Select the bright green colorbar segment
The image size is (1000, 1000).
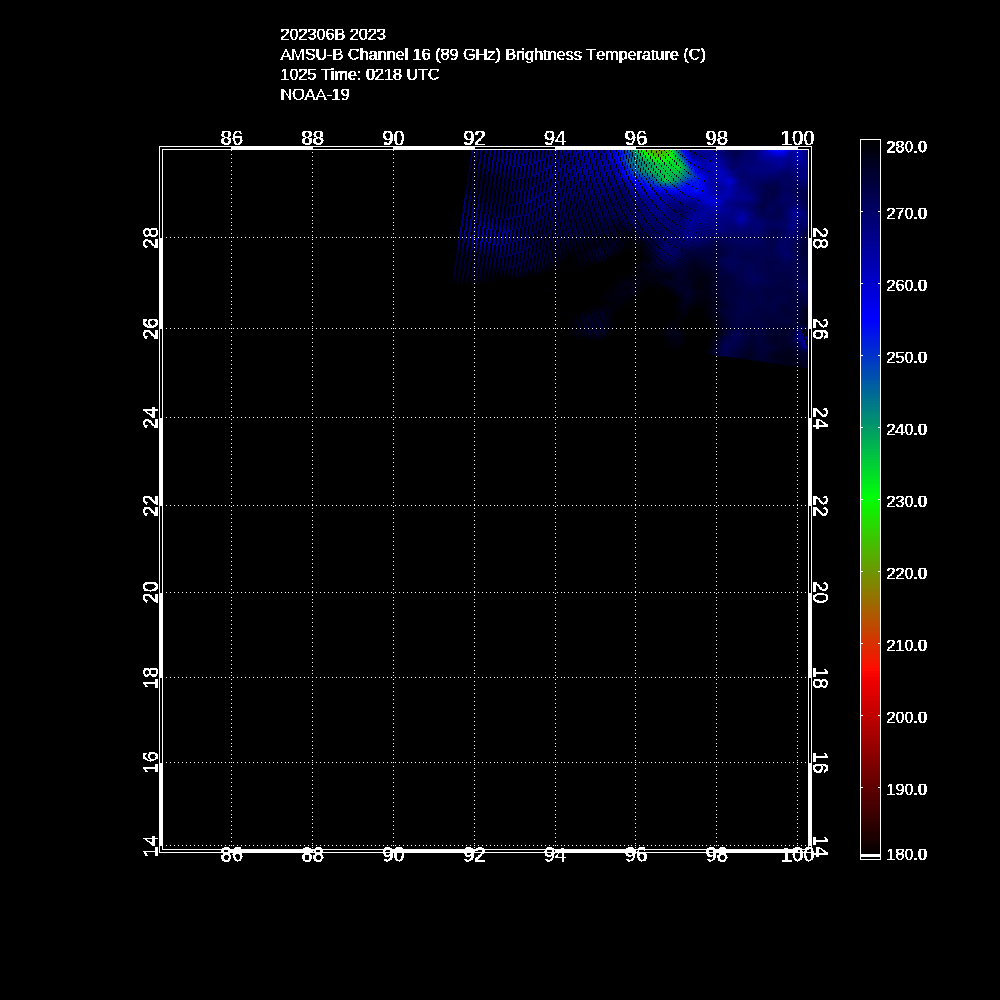[x=870, y=501]
